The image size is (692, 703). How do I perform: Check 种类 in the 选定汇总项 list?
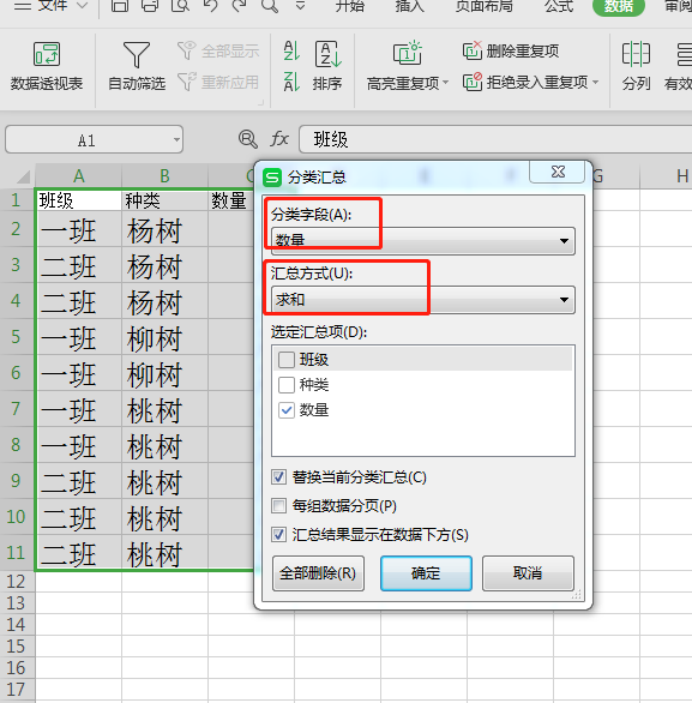[x=287, y=385]
